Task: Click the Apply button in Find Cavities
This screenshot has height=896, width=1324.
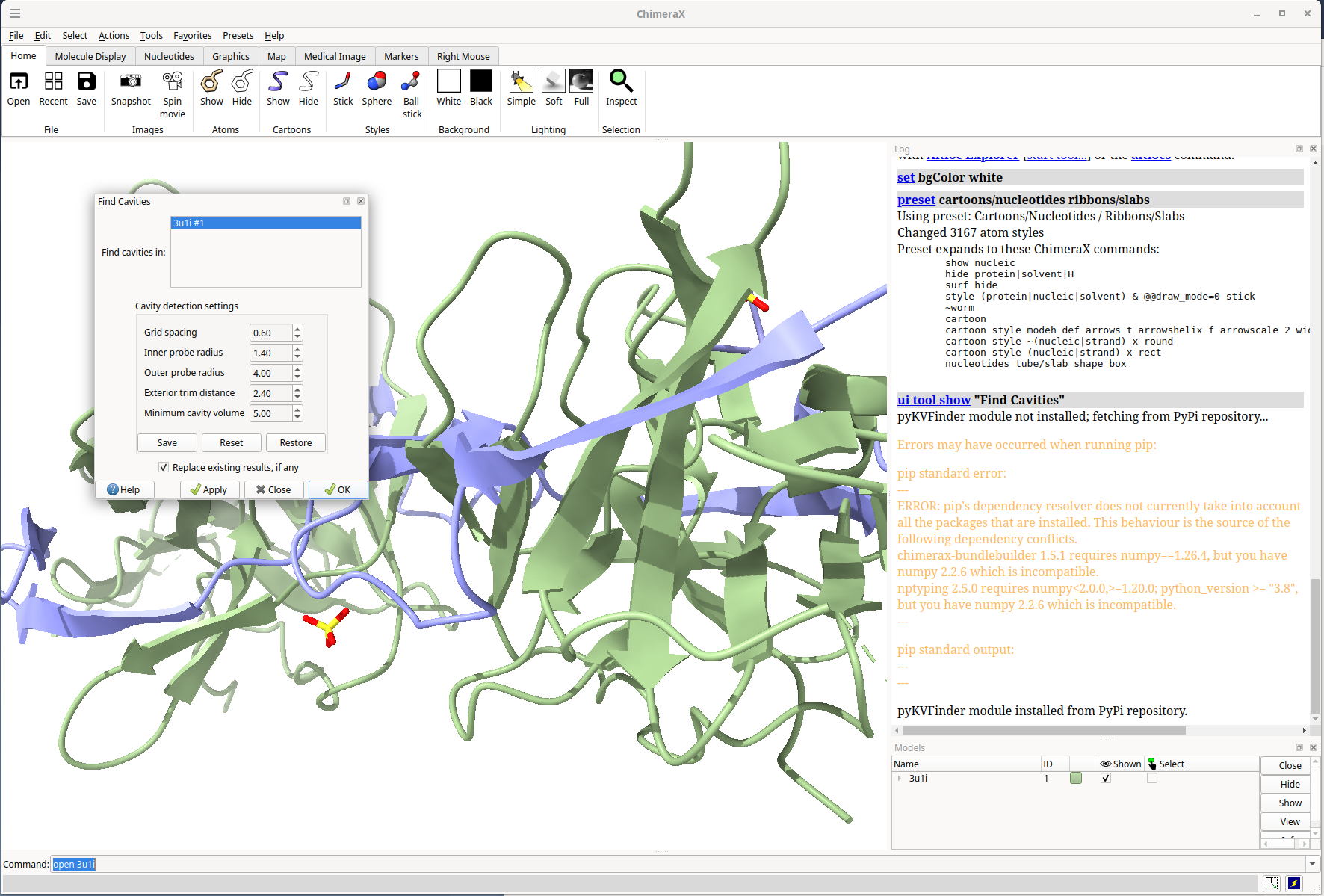Action: point(209,489)
